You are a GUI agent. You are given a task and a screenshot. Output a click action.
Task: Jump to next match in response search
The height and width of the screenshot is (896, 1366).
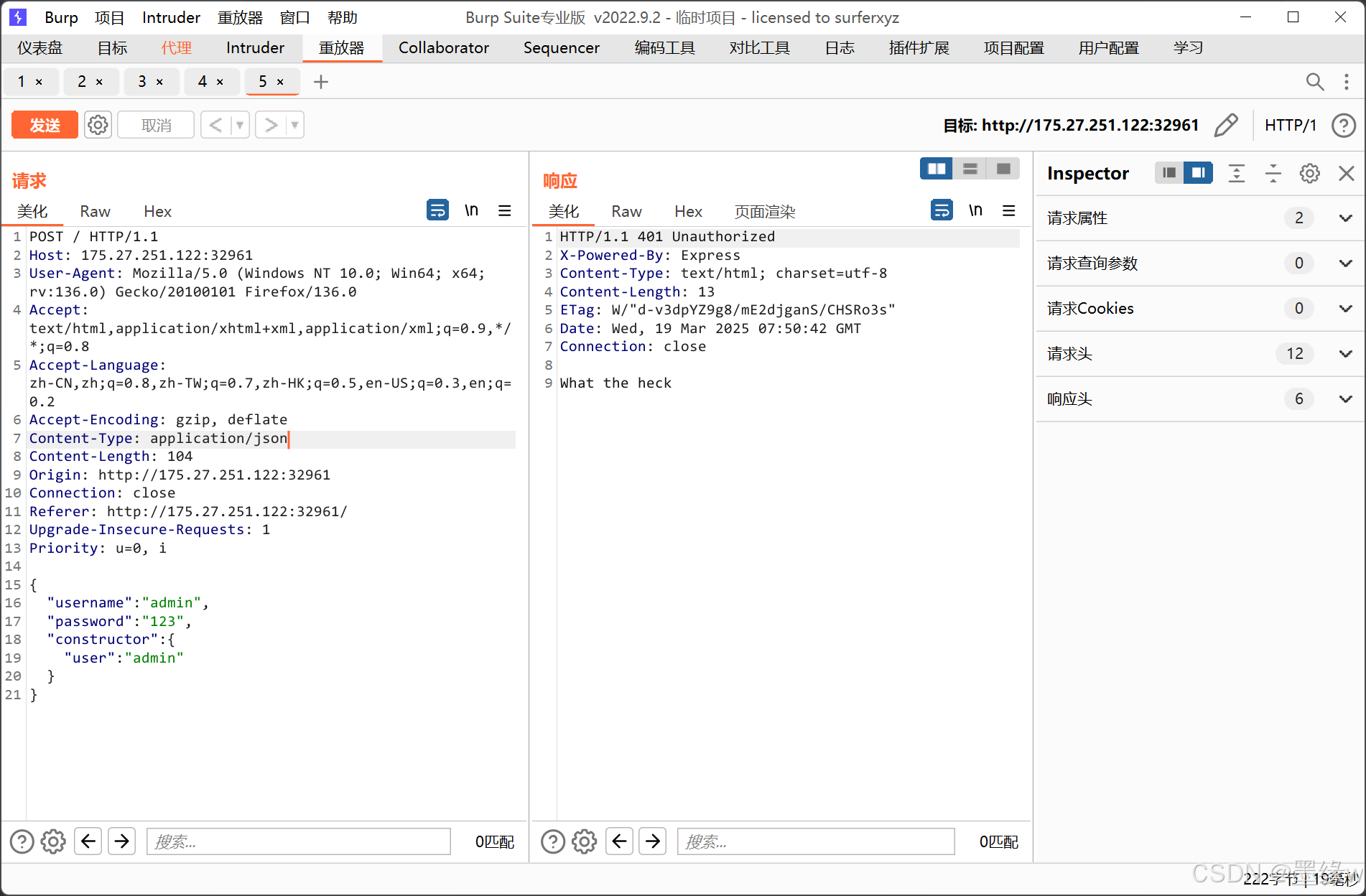point(653,841)
